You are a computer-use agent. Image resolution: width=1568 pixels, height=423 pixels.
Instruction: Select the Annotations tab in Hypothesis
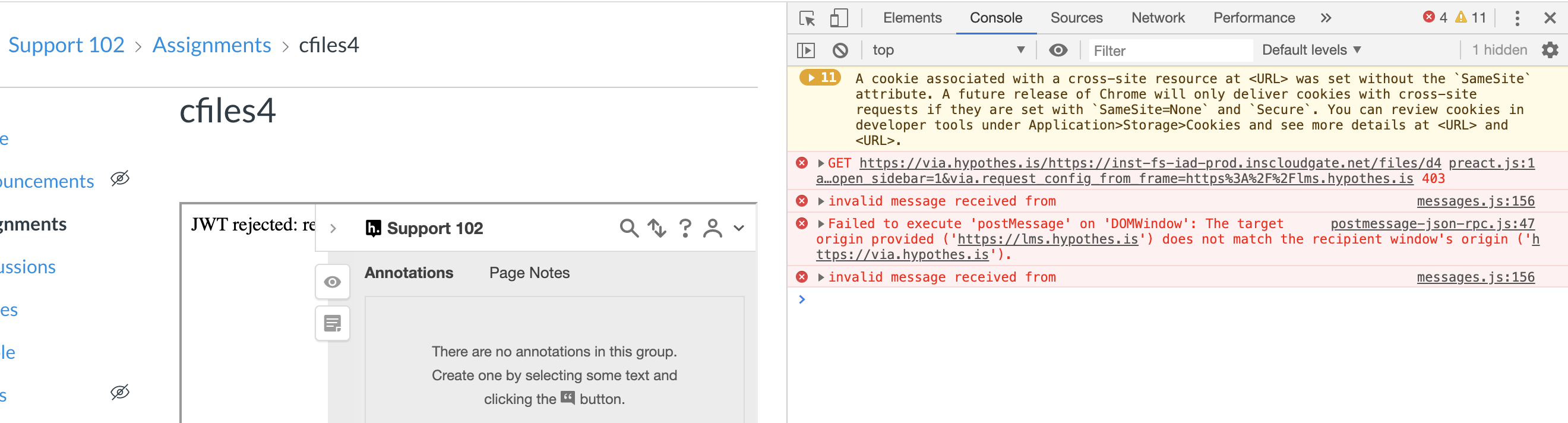409,273
